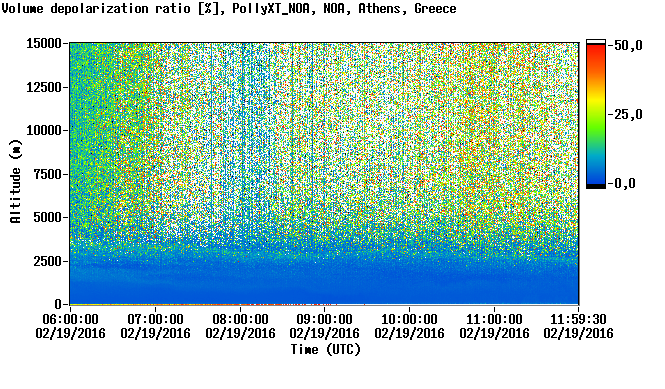Select the 07:00:00 time axis label
Viewport: 665px width, 389px height.
[155, 319]
